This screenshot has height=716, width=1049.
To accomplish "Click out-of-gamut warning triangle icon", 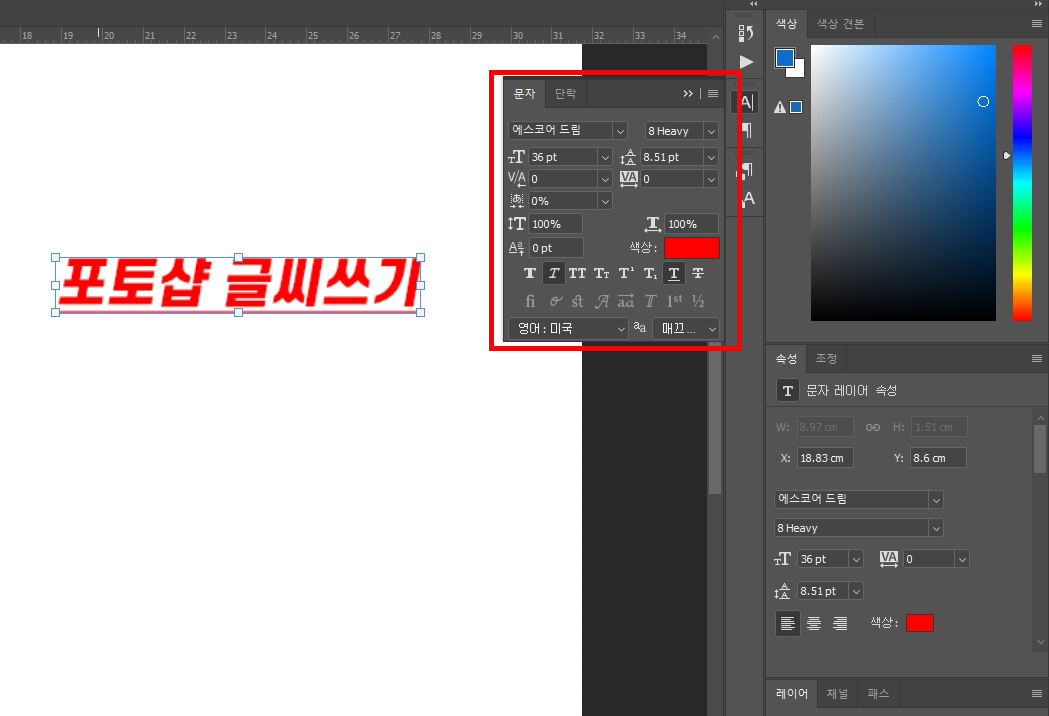I will (x=780, y=107).
